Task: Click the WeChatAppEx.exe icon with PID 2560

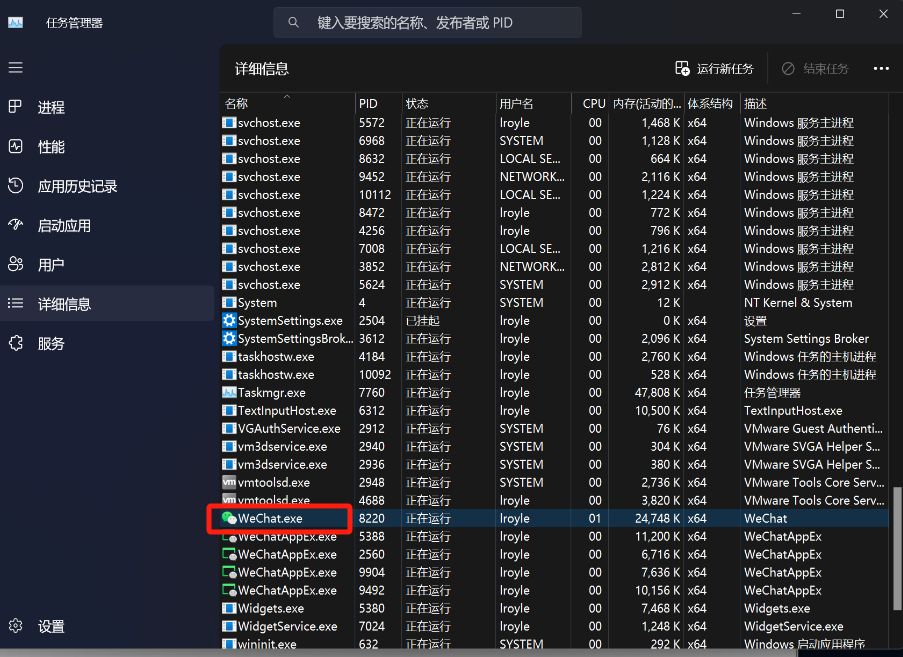Action: (x=229, y=554)
